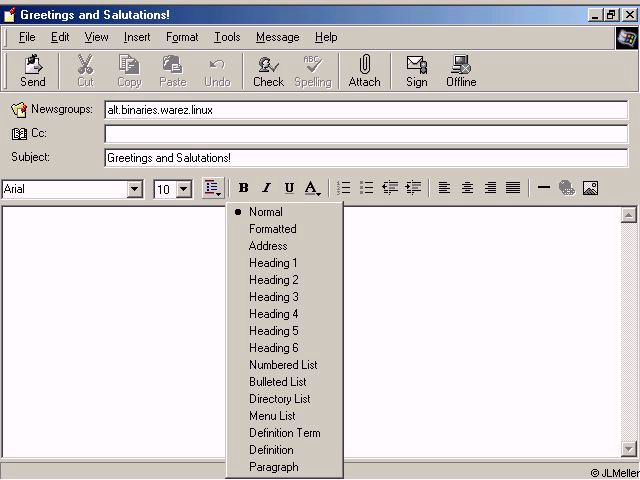Open the Insert menu
Viewport: 640px width, 480px height.
click(137, 37)
